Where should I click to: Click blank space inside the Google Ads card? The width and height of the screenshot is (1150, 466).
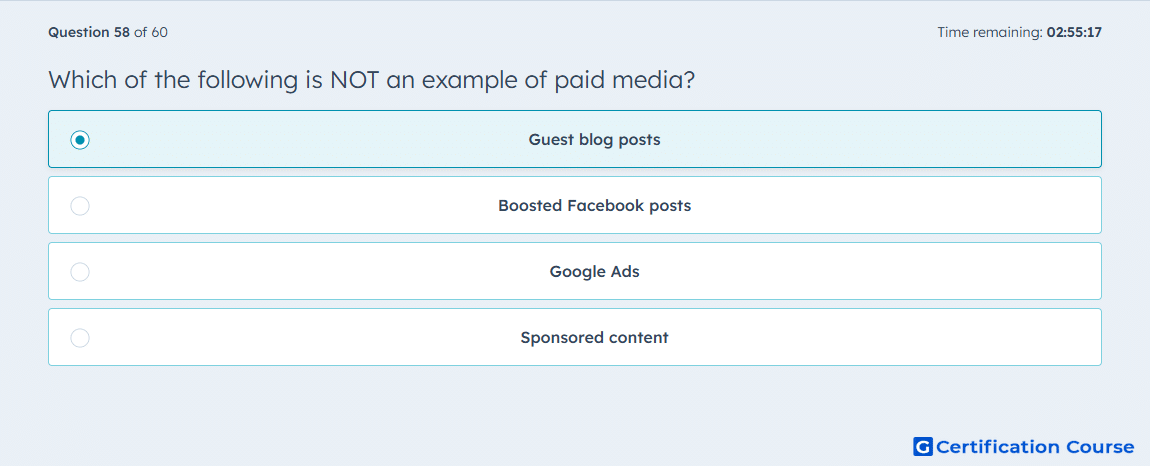880,272
